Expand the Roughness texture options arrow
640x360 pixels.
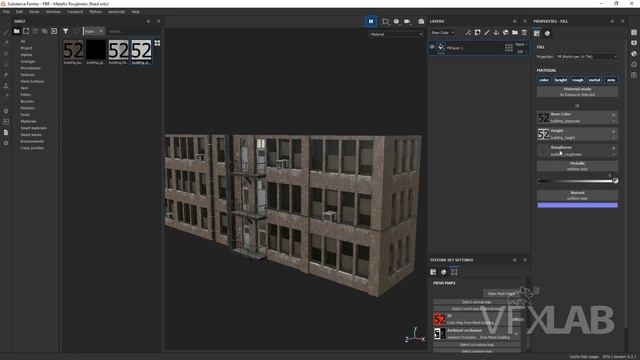[613, 154]
